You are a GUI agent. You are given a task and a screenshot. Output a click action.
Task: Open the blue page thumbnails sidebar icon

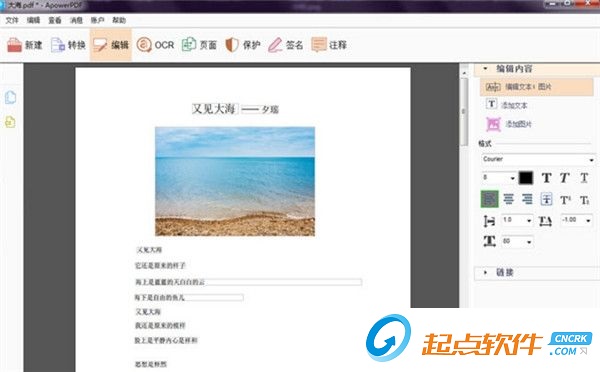[10, 97]
